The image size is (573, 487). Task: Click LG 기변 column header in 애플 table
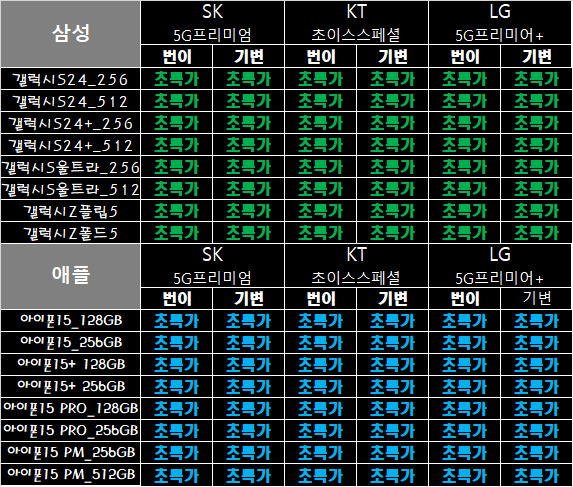coord(536,298)
